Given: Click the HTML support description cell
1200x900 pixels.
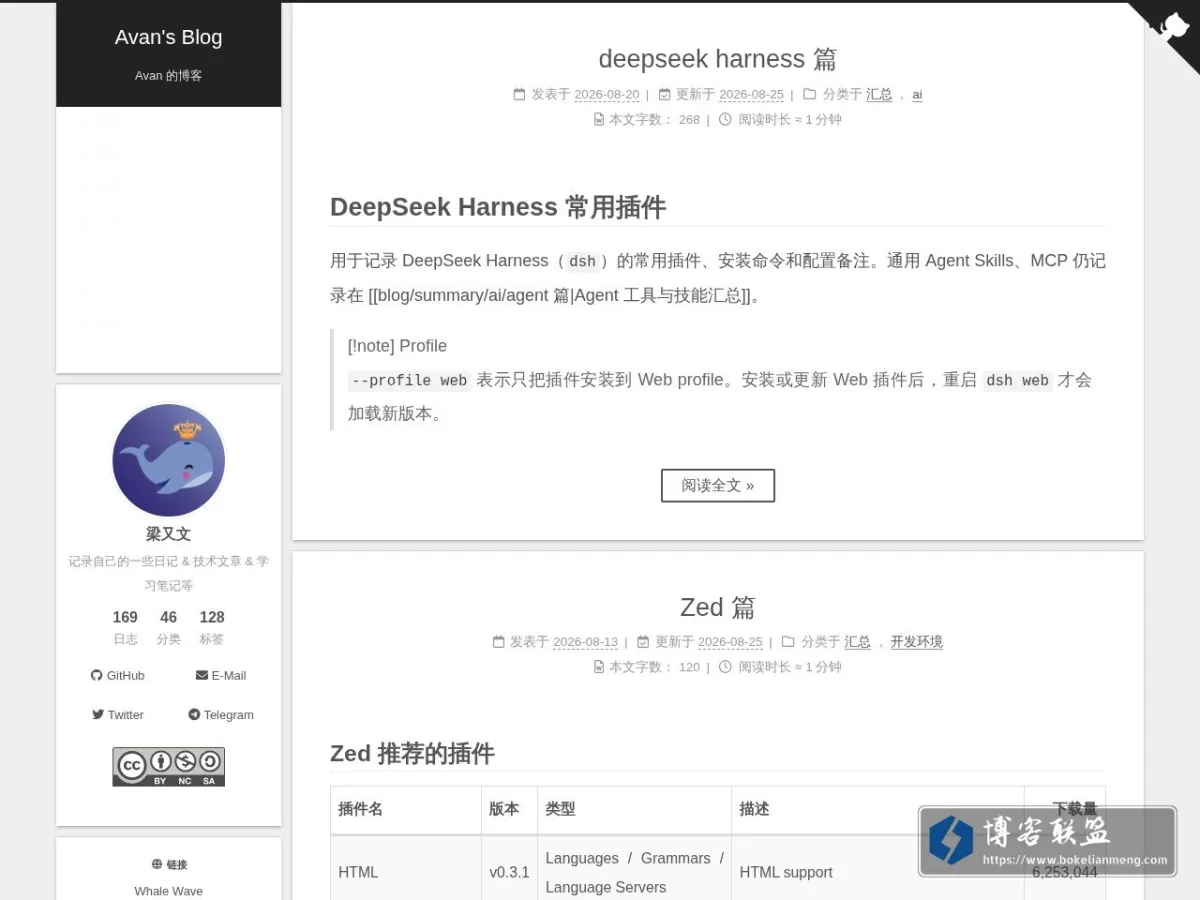Looking at the screenshot, I should [878, 872].
